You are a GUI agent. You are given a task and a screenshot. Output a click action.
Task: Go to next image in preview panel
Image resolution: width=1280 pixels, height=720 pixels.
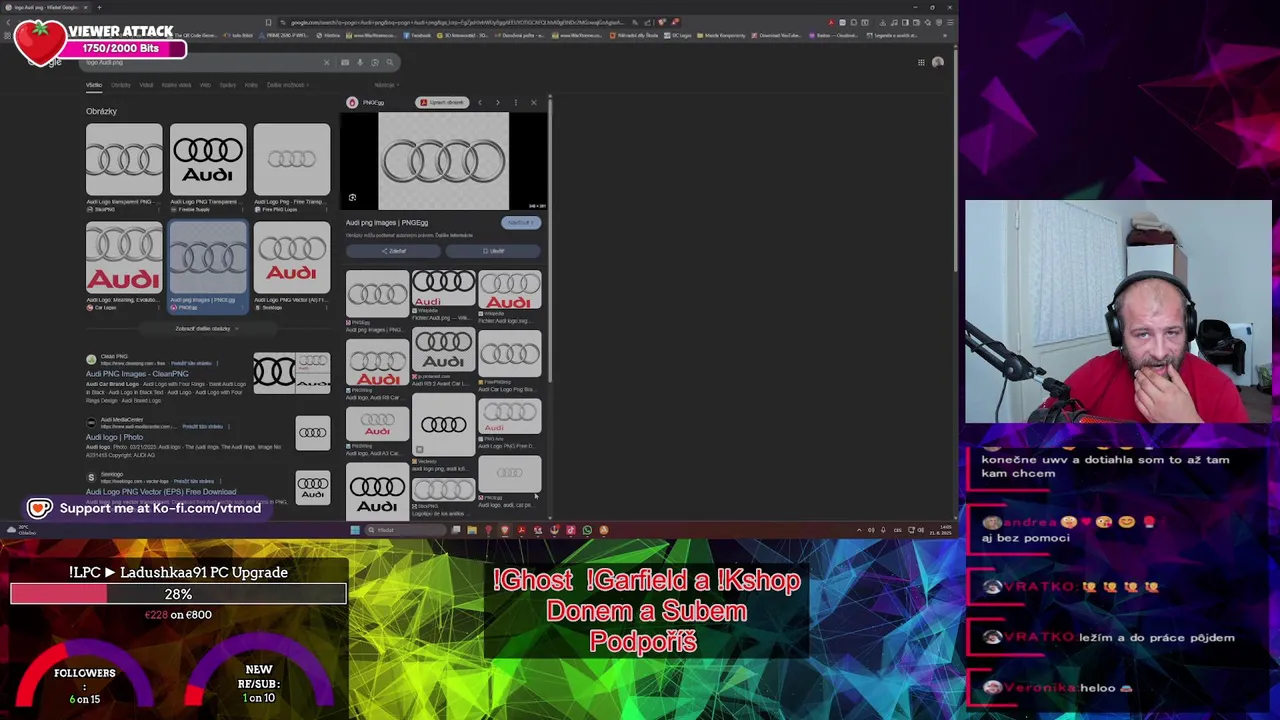pos(497,102)
